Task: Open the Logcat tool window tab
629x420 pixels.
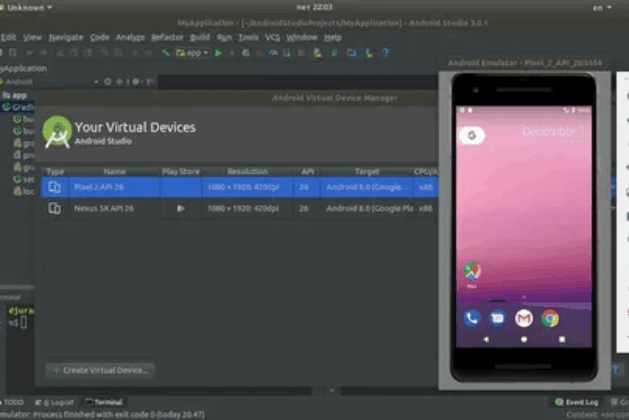Action: pos(55,402)
